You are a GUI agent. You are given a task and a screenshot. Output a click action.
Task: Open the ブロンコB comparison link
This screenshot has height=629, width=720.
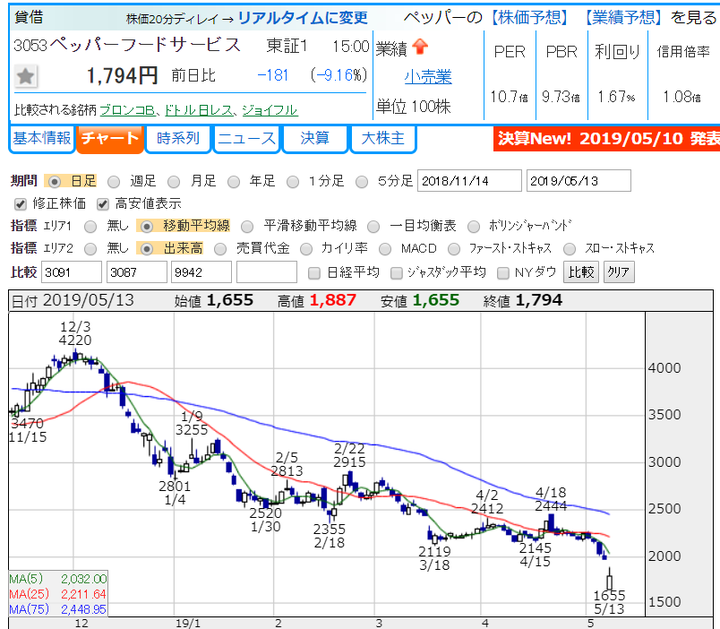(x=127, y=110)
